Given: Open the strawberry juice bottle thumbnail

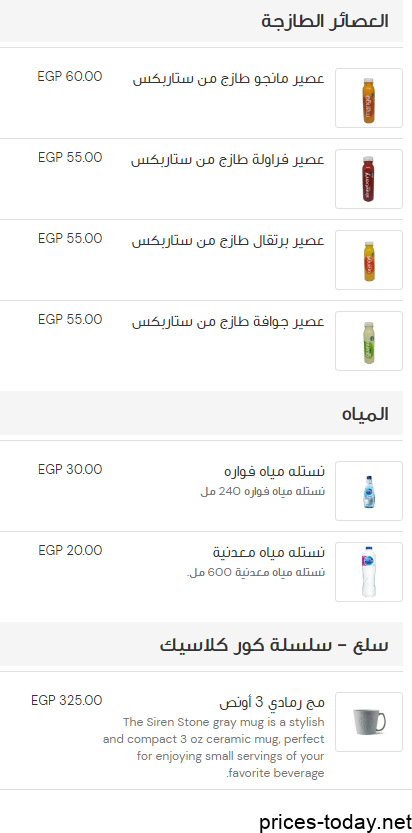Looking at the screenshot, I should pos(369,179).
